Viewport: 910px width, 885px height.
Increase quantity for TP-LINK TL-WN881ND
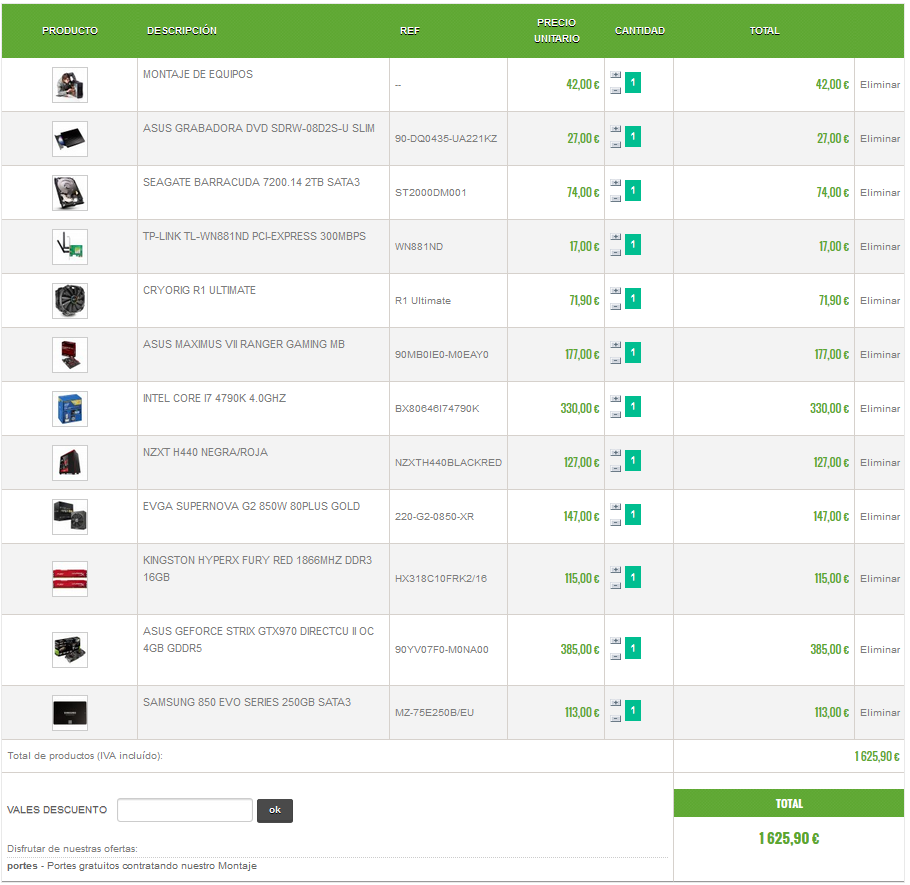[616, 237]
